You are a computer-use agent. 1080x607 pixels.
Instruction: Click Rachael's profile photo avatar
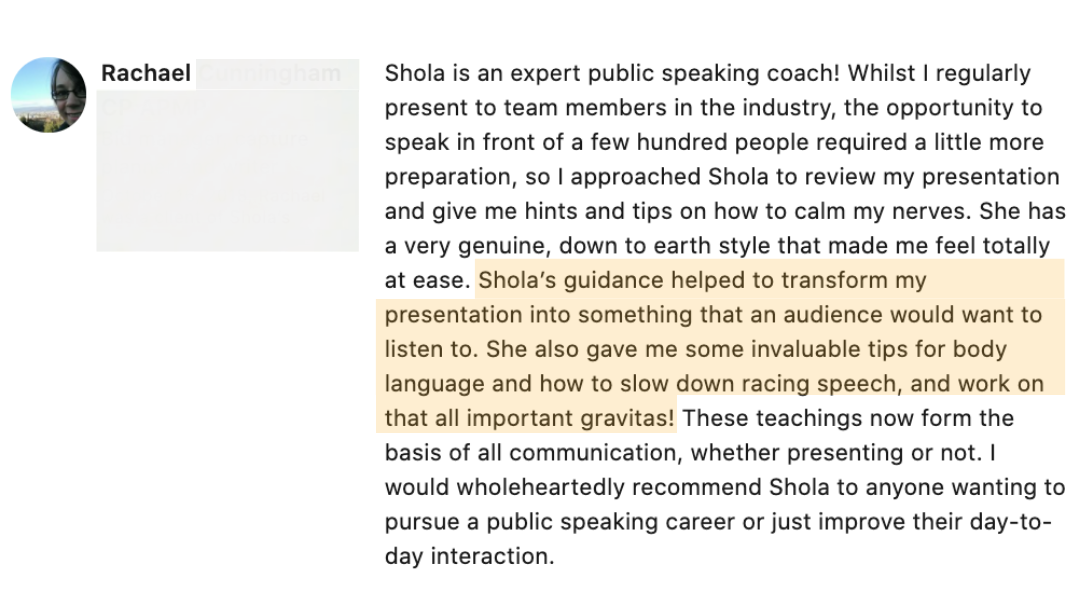[x=48, y=95]
